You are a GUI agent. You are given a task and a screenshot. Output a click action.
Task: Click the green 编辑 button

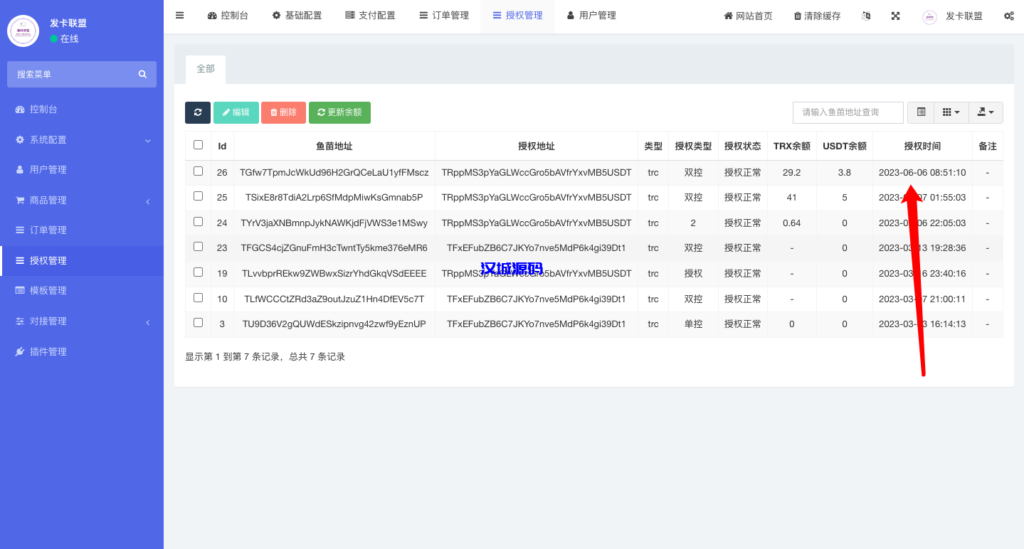236,112
